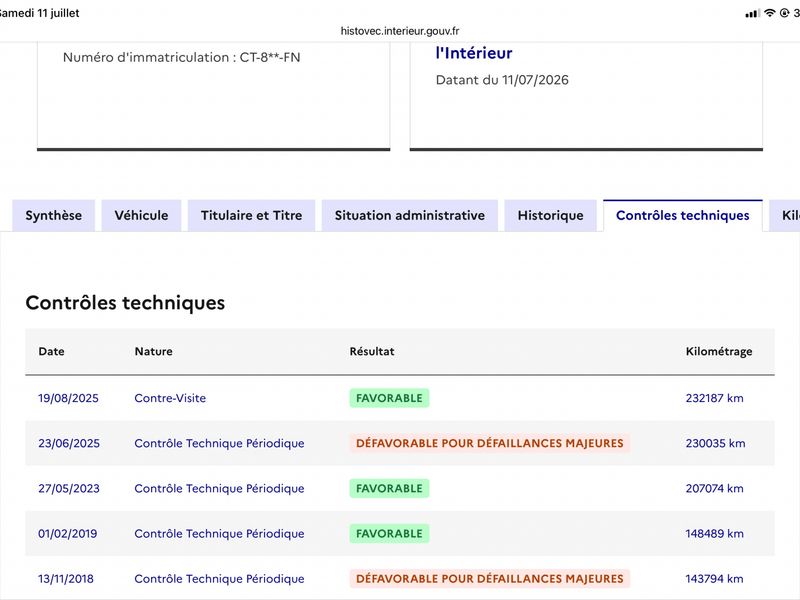Select date 23/06/2025
This screenshot has height=600, width=800.
[69, 443]
